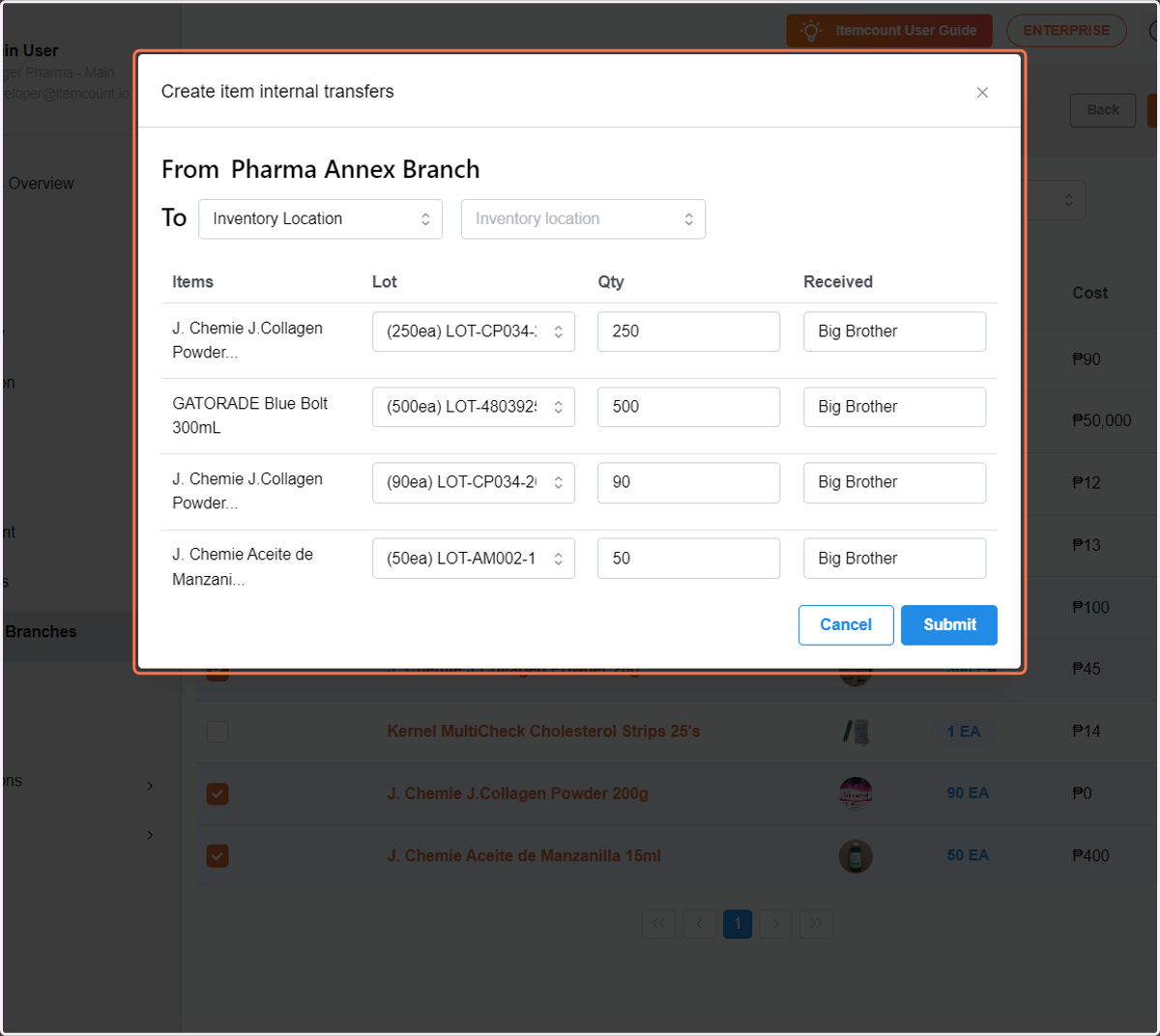The height and width of the screenshot is (1036, 1160).
Task: Open lot dropdown showing LOT-AM002
Action: [474, 559]
